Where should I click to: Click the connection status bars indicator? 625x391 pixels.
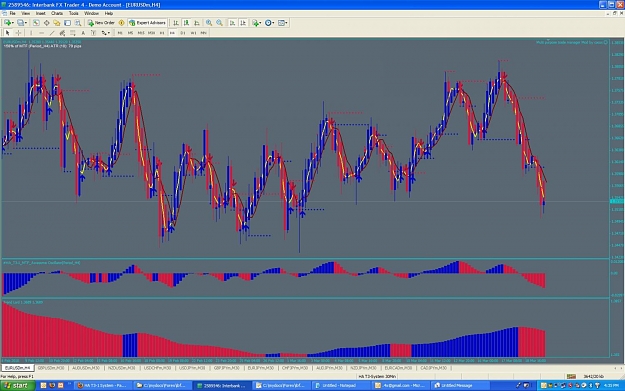pos(571,376)
